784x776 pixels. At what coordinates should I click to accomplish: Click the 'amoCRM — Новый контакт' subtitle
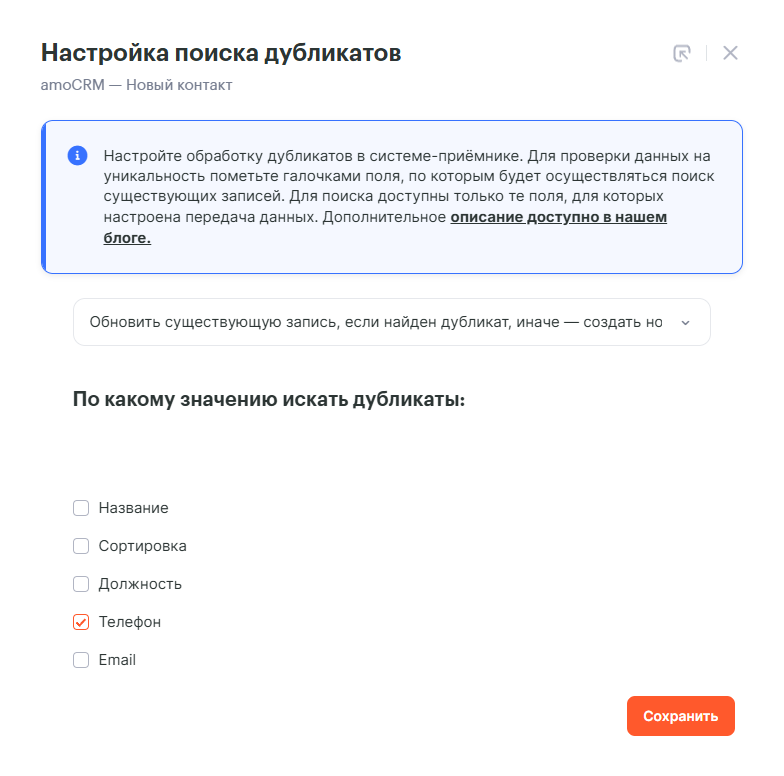click(x=136, y=85)
